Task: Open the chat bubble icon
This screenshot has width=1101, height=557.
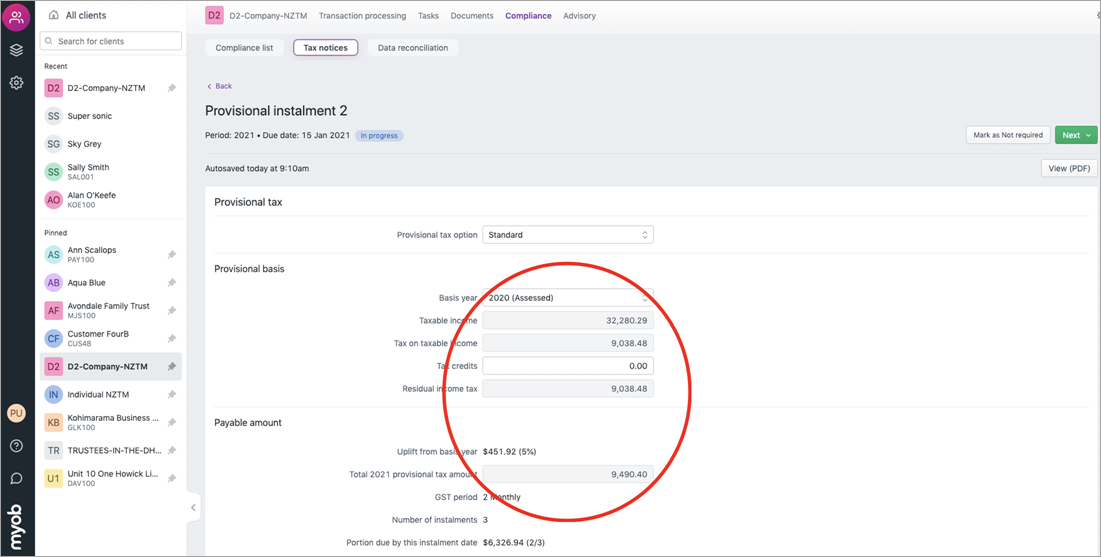Action: point(16,478)
